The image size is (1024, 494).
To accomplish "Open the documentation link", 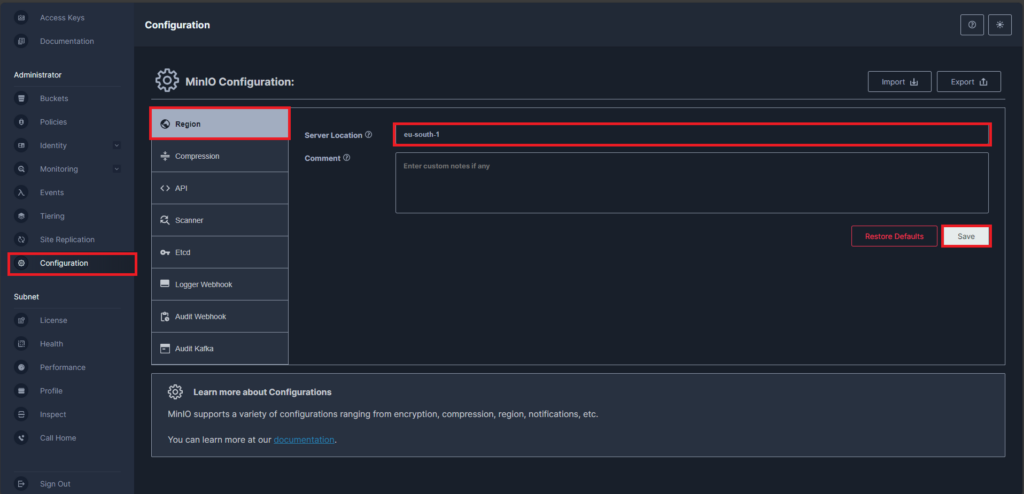I will (x=304, y=440).
